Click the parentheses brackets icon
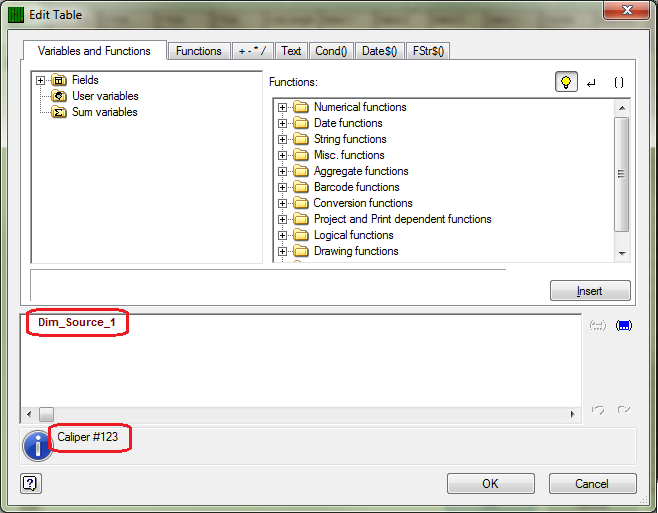658x513 pixels. coord(619,82)
